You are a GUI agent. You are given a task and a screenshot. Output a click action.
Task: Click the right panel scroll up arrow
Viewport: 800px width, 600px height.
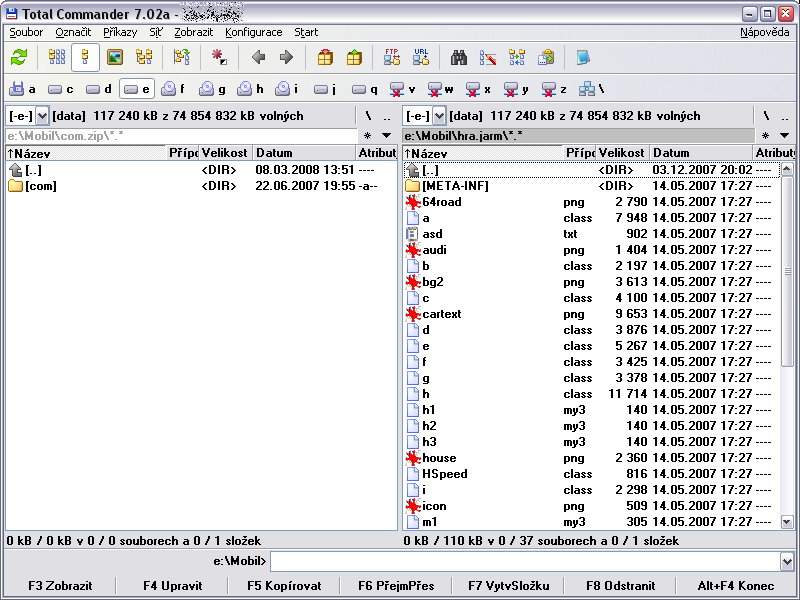[787, 169]
